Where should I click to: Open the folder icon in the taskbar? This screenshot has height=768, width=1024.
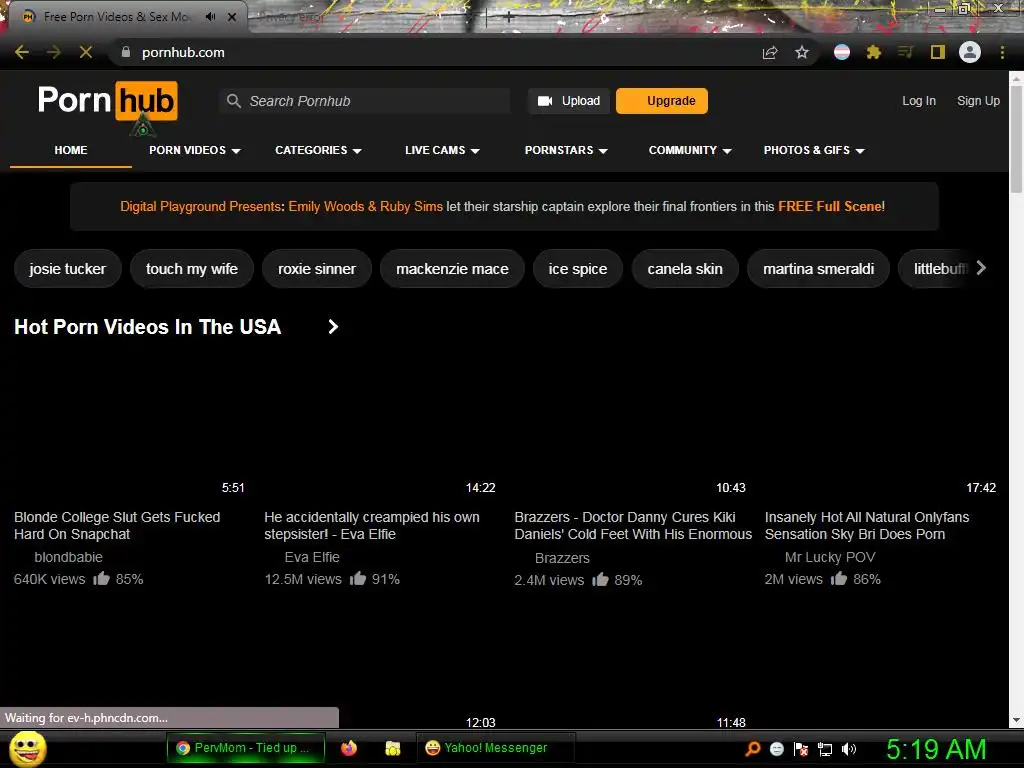coord(392,748)
